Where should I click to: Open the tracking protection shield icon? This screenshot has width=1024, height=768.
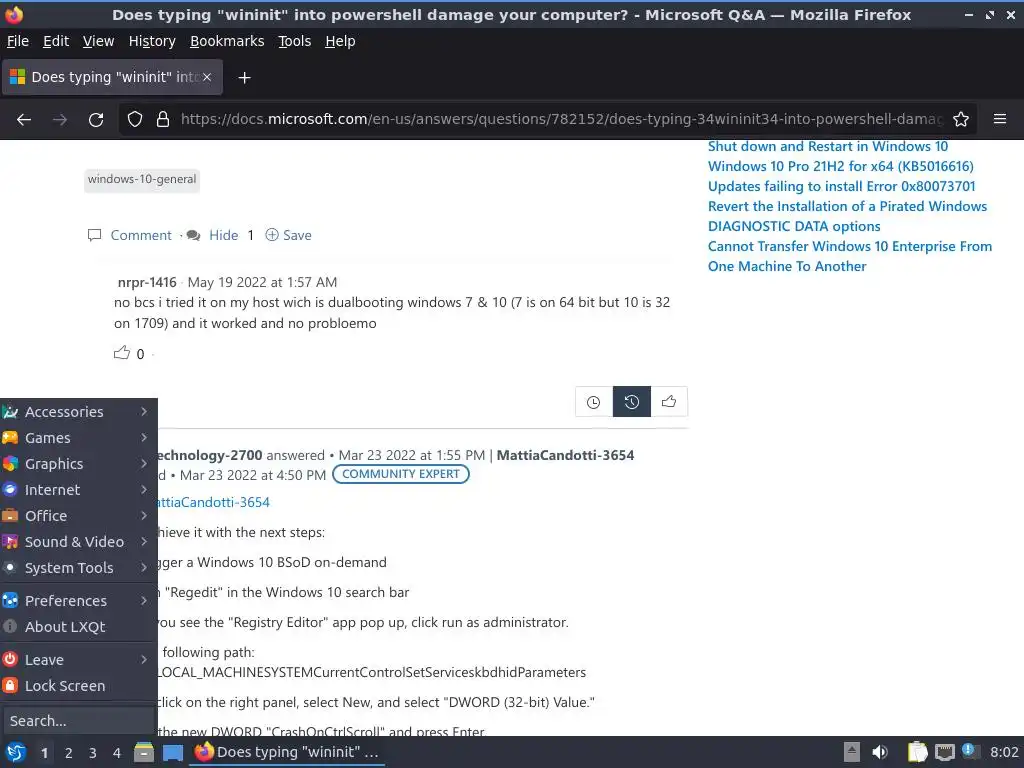pos(135,120)
